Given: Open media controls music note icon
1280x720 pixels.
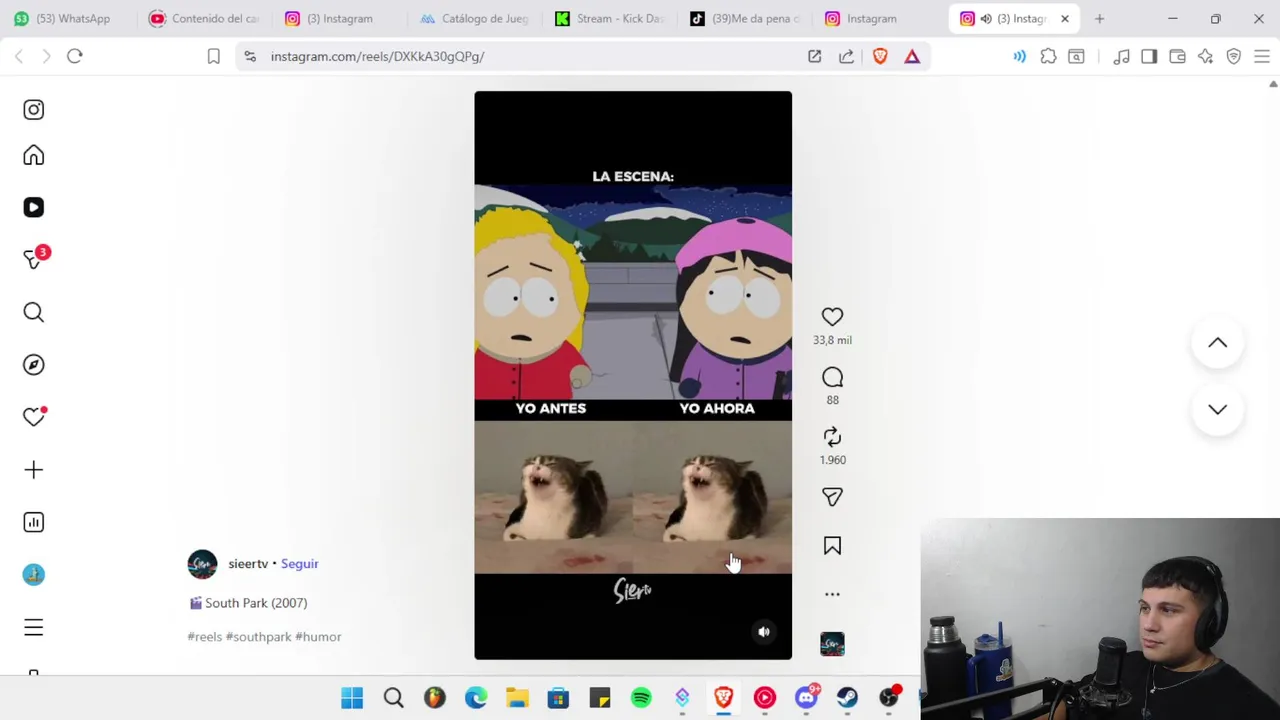Looking at the screenshot, I should coord(1121,57).
